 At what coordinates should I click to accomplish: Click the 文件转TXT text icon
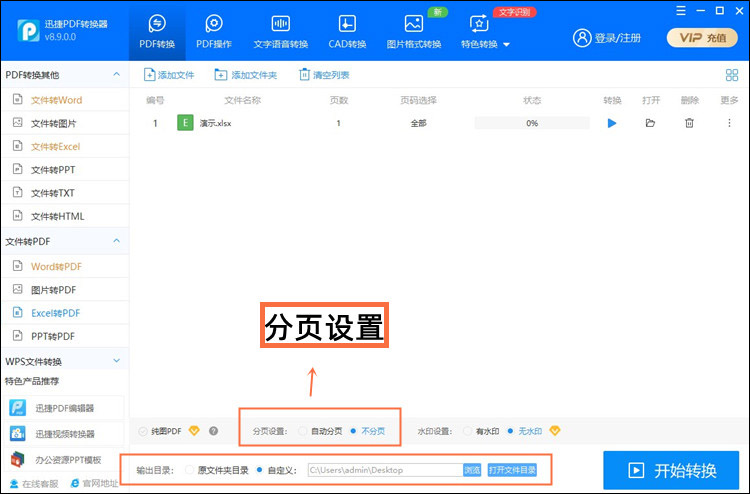point(18,192)
